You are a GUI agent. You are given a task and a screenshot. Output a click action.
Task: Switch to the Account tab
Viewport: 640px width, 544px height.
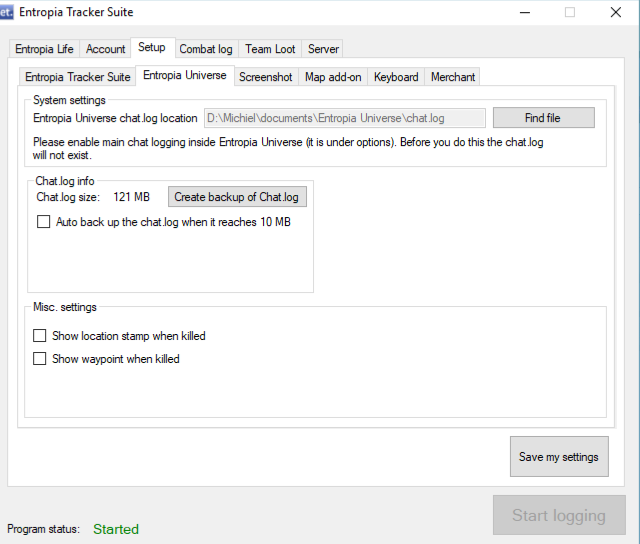click(105, 49)
